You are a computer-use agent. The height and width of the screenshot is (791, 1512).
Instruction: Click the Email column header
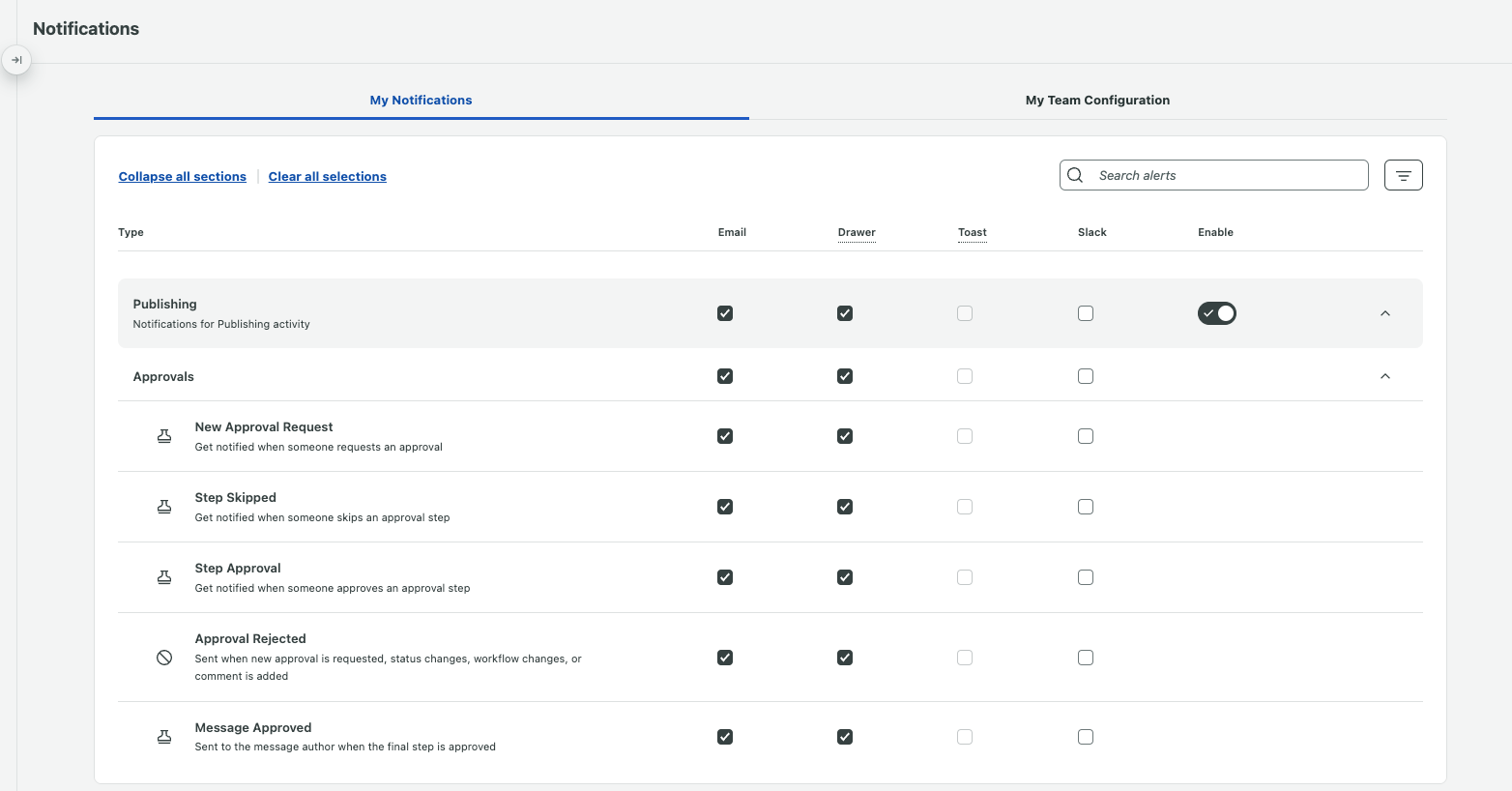[x=732, y=232]
